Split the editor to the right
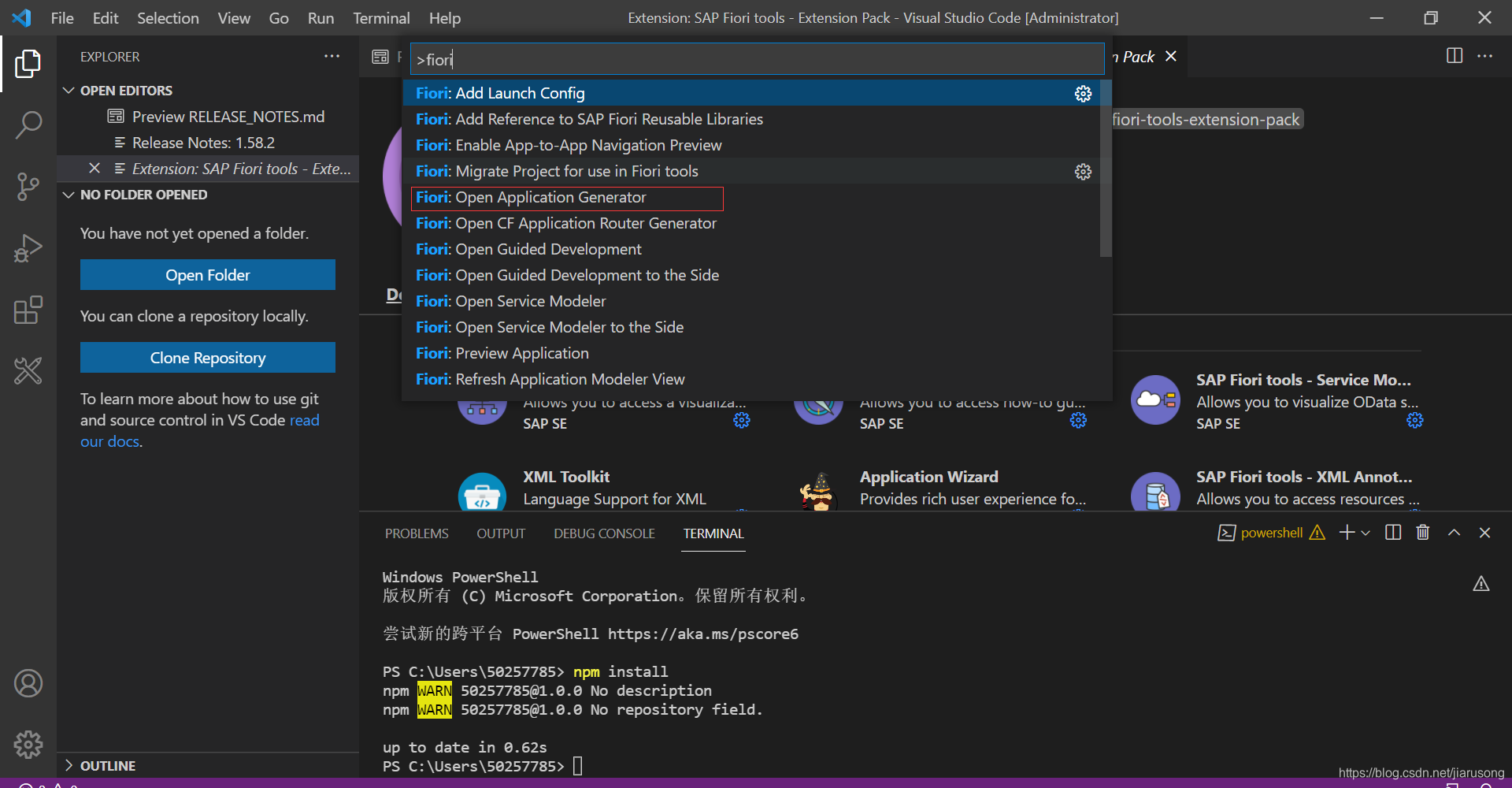Screen dimensions: 1512x788 click(1455, 56)
